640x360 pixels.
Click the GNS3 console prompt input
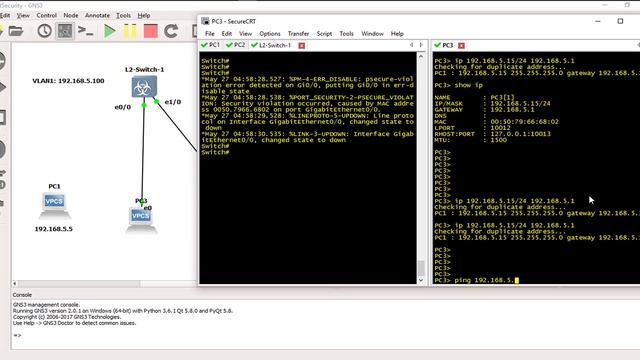coord(17,335)
